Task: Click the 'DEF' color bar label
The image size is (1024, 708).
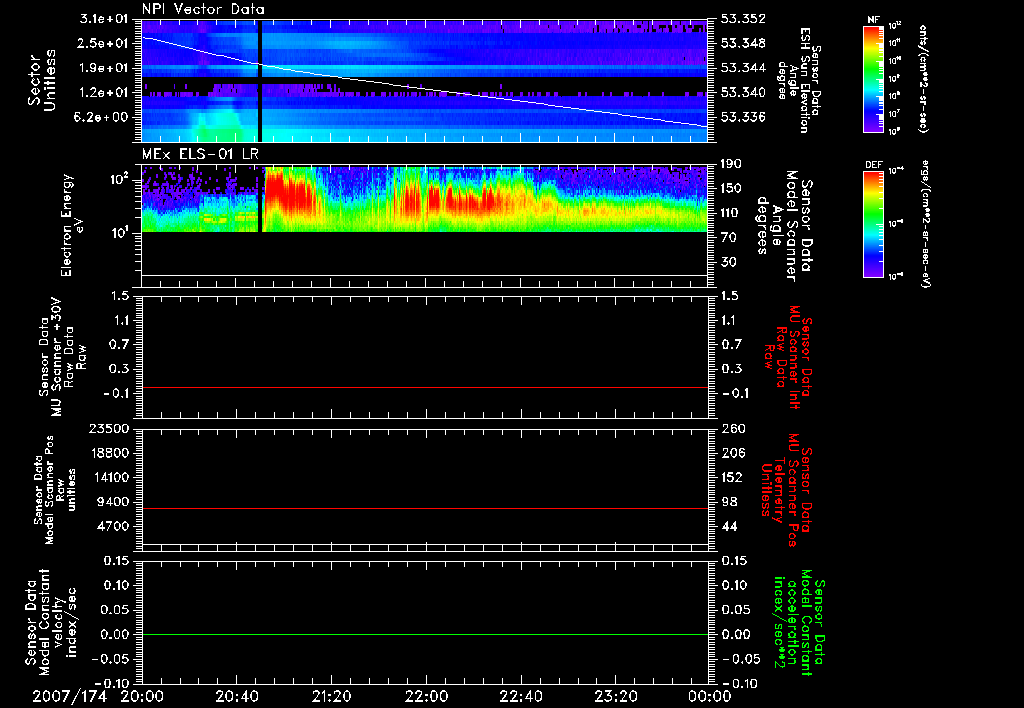Action: pyautogui.click(x=873, y=165)
